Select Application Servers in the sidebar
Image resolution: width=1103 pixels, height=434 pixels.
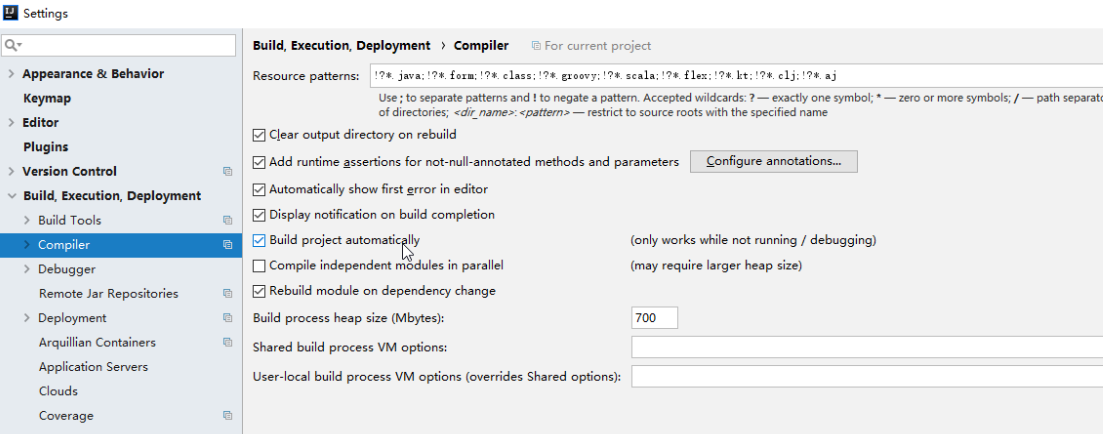pyautogui.click(x=94, y=367)
